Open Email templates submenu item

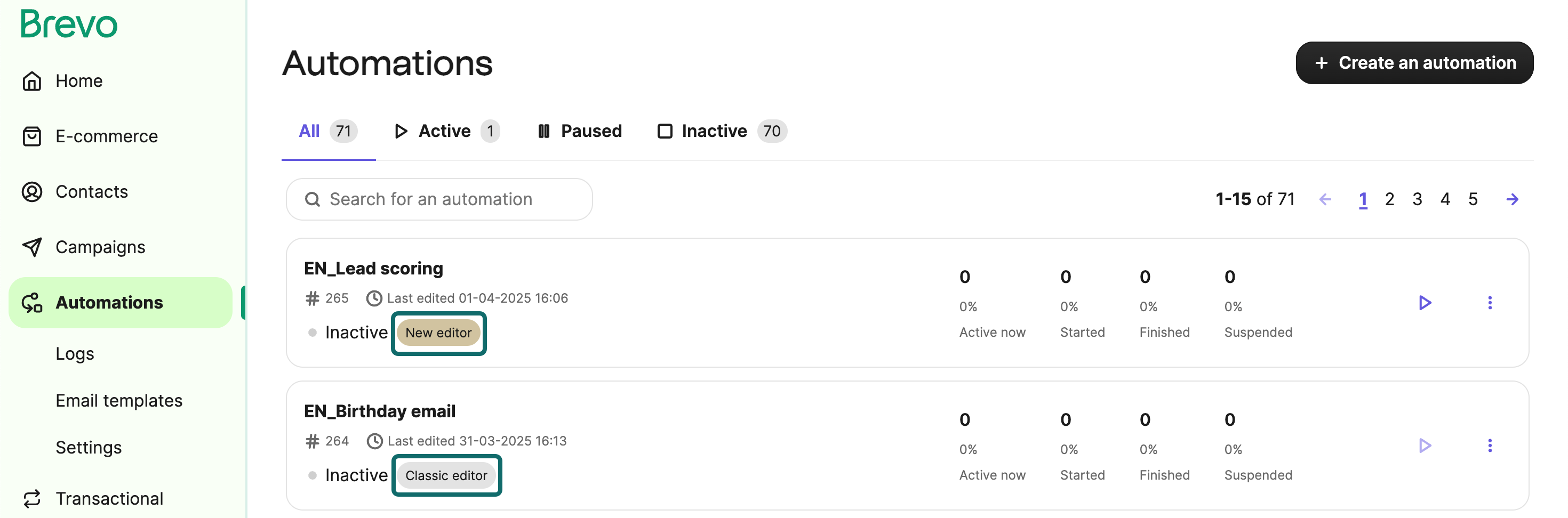(x=119, y=401)
